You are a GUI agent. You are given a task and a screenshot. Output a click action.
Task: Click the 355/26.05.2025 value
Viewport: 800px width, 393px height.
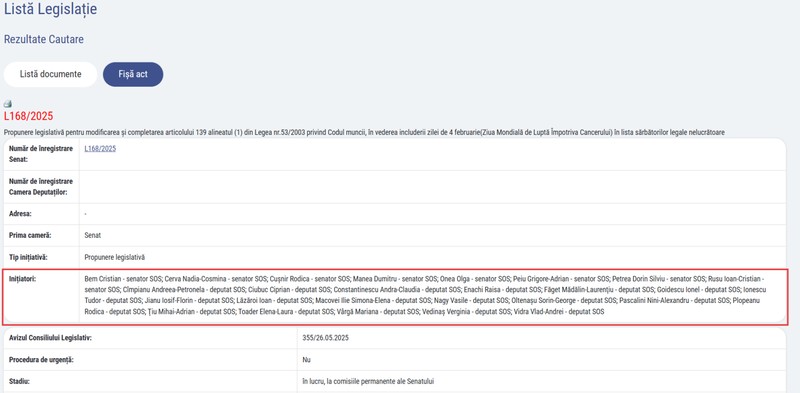coord(326,338)
